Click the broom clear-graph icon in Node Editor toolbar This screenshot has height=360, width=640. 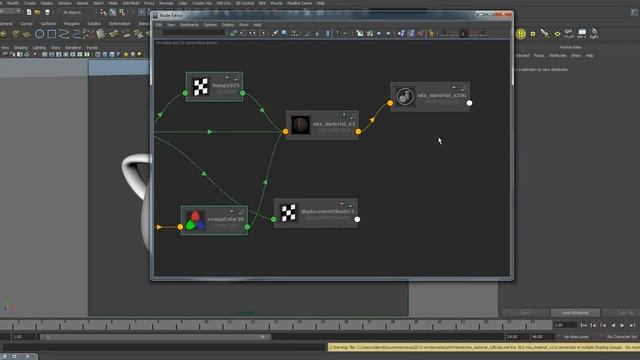(x=275, y=33)
